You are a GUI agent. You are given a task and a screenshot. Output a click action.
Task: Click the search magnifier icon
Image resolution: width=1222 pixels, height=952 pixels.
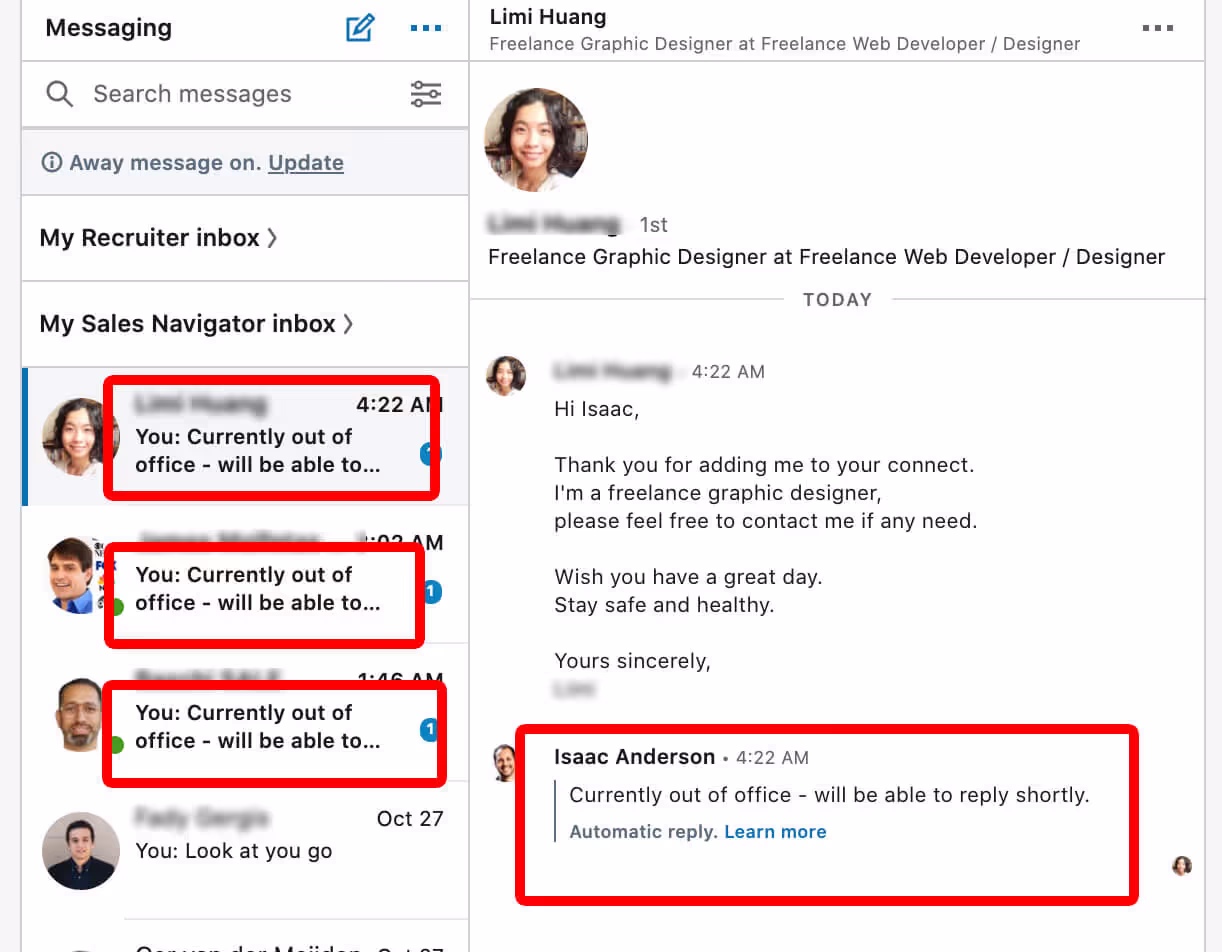tap(60, 94)
